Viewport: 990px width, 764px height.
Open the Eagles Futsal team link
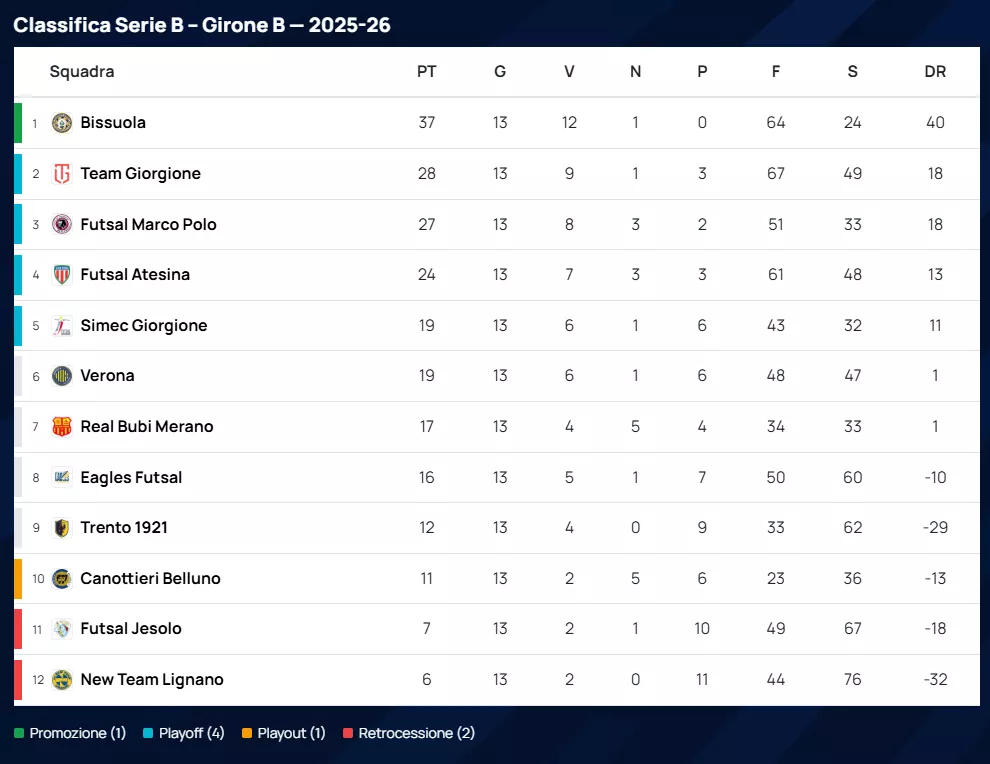pyautogui.click(x=131, y=478)
